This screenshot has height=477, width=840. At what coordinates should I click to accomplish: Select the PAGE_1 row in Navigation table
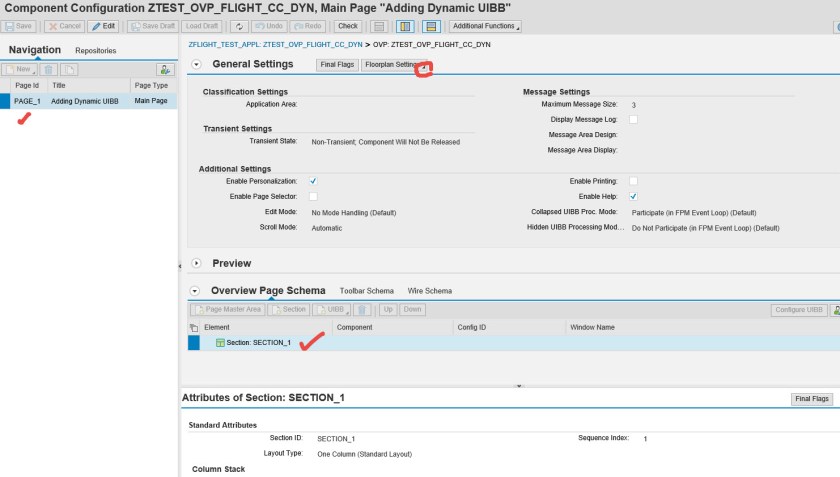click(x=27, y=101)
